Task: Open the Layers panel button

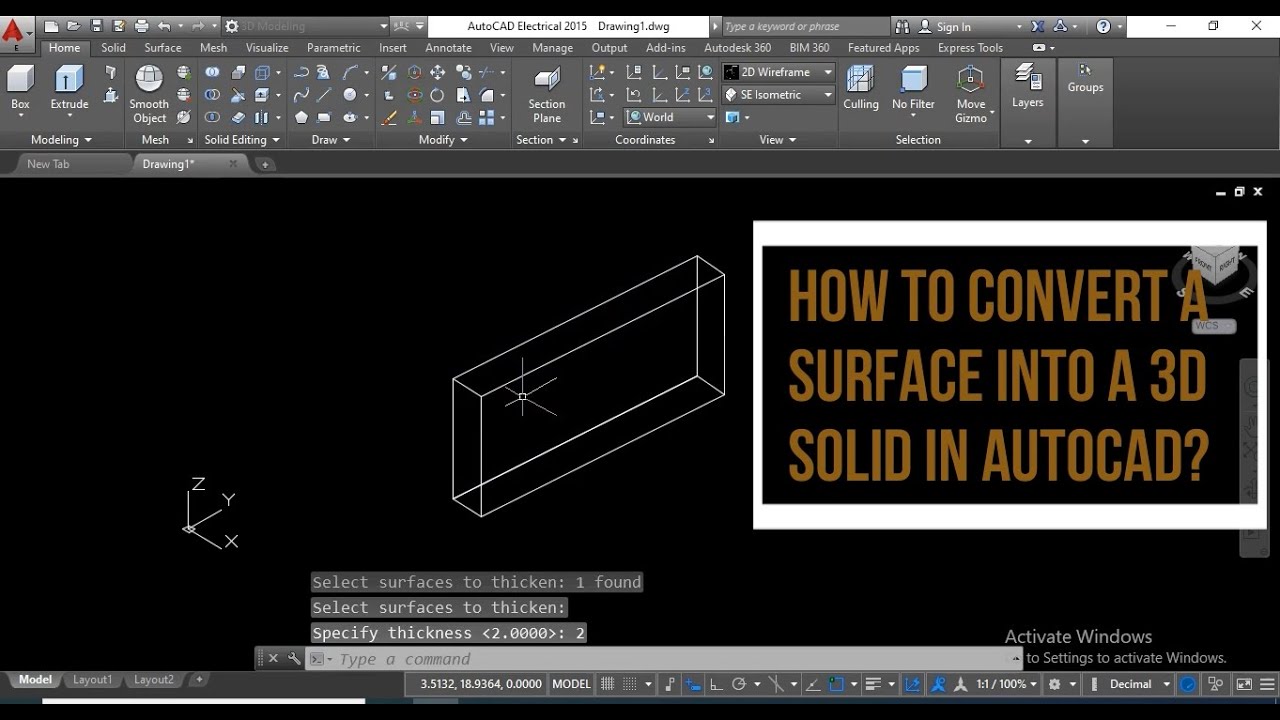Action: pos(1027,86)
